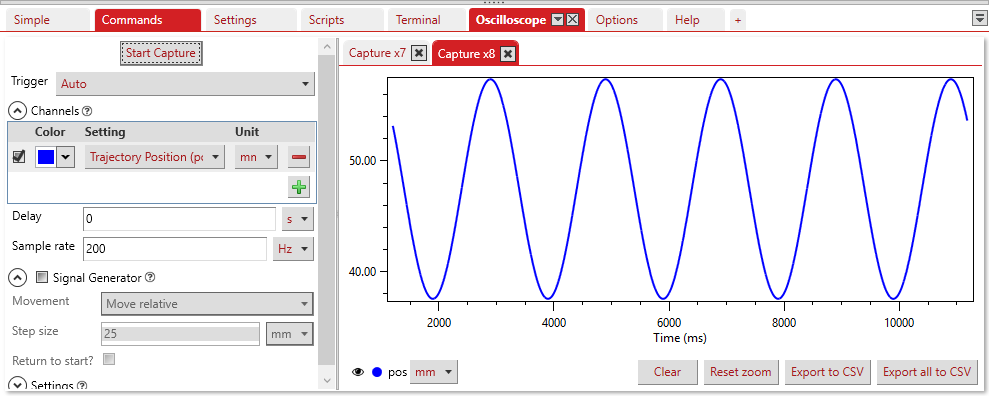Open the Sample rate Hz unit dropdown
989x396 pixels.
tap(293, 249)
